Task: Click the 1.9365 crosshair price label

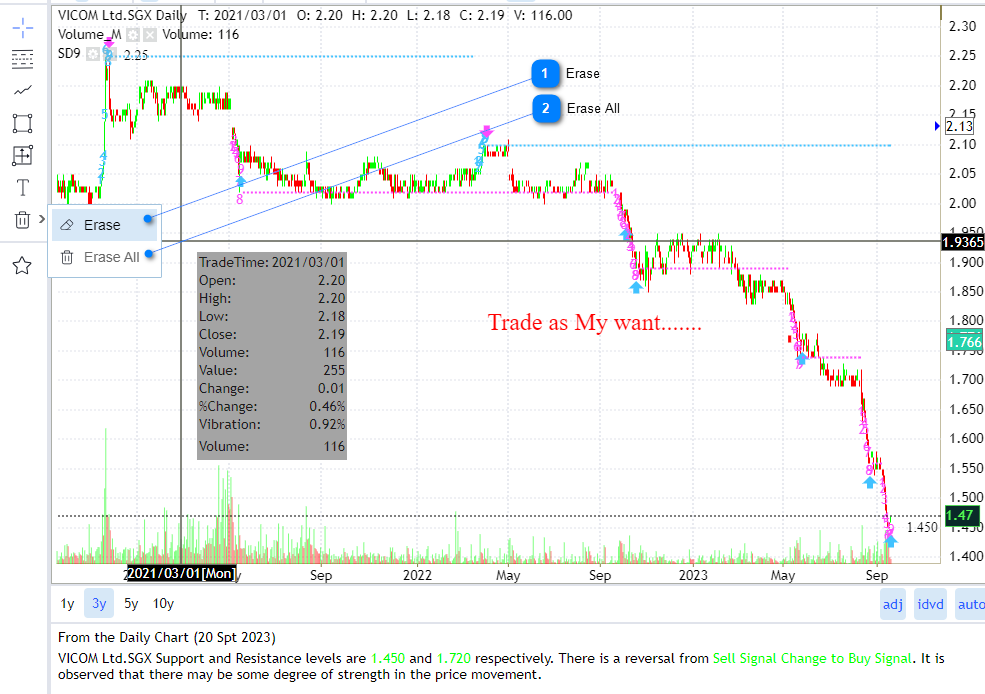Action: point(963,242)
